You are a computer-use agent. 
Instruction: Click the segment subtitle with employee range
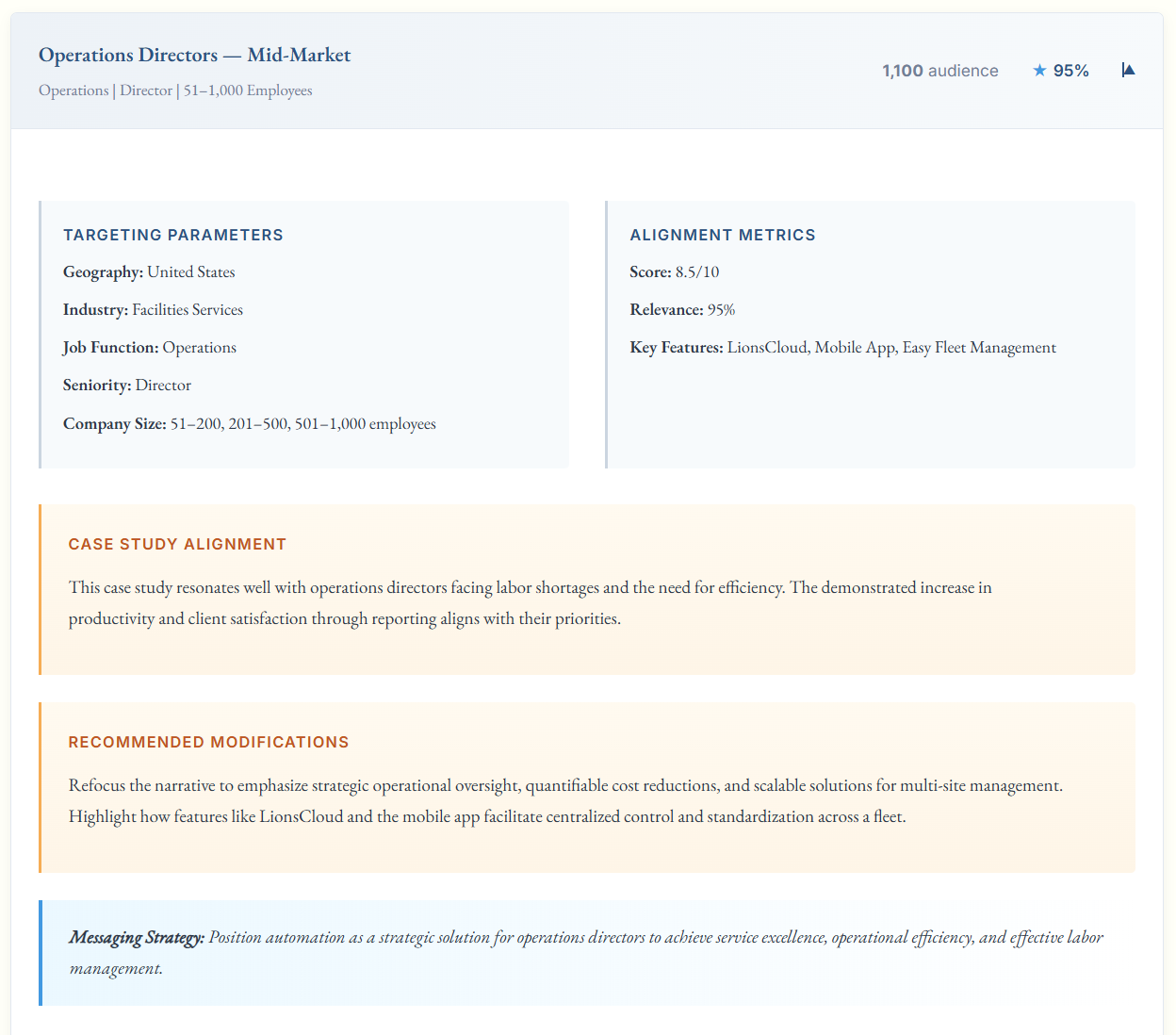(x=175, y=90)
